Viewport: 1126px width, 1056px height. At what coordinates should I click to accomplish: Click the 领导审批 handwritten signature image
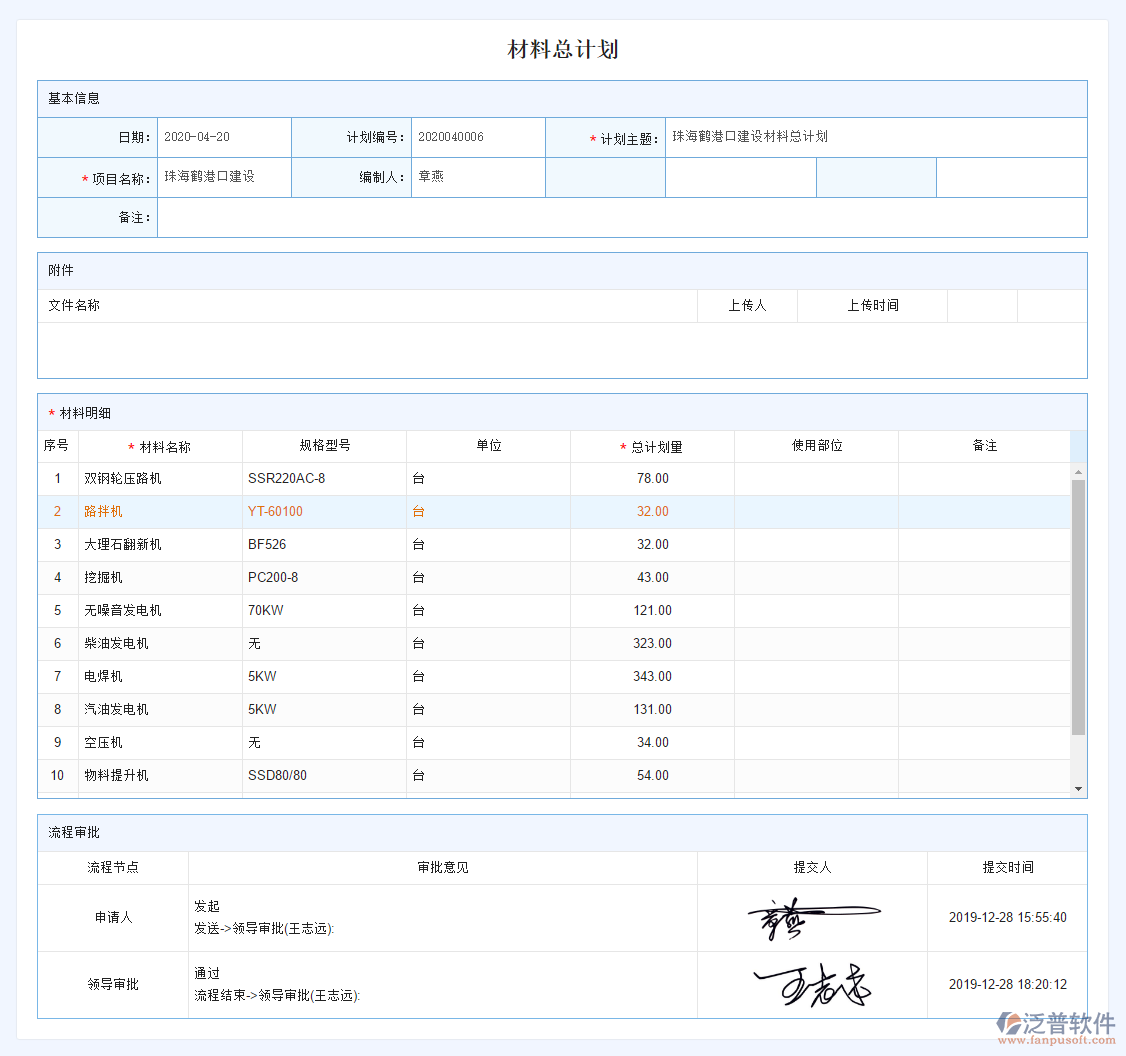812,985
